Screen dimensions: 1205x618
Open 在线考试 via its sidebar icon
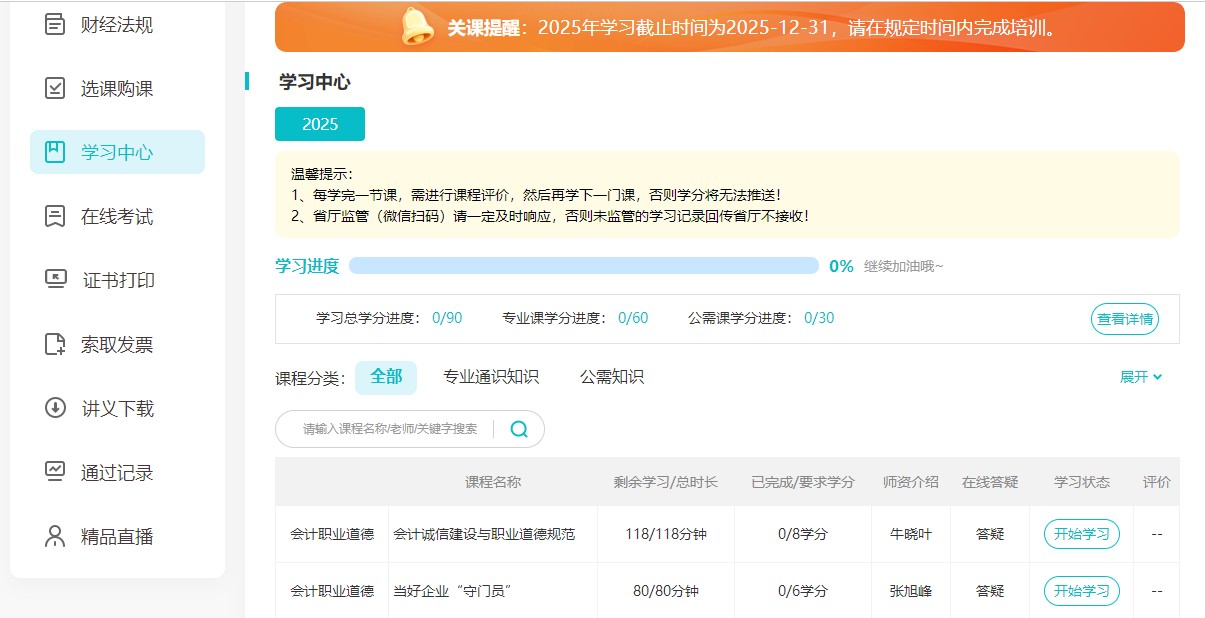(x=55, y=215)
